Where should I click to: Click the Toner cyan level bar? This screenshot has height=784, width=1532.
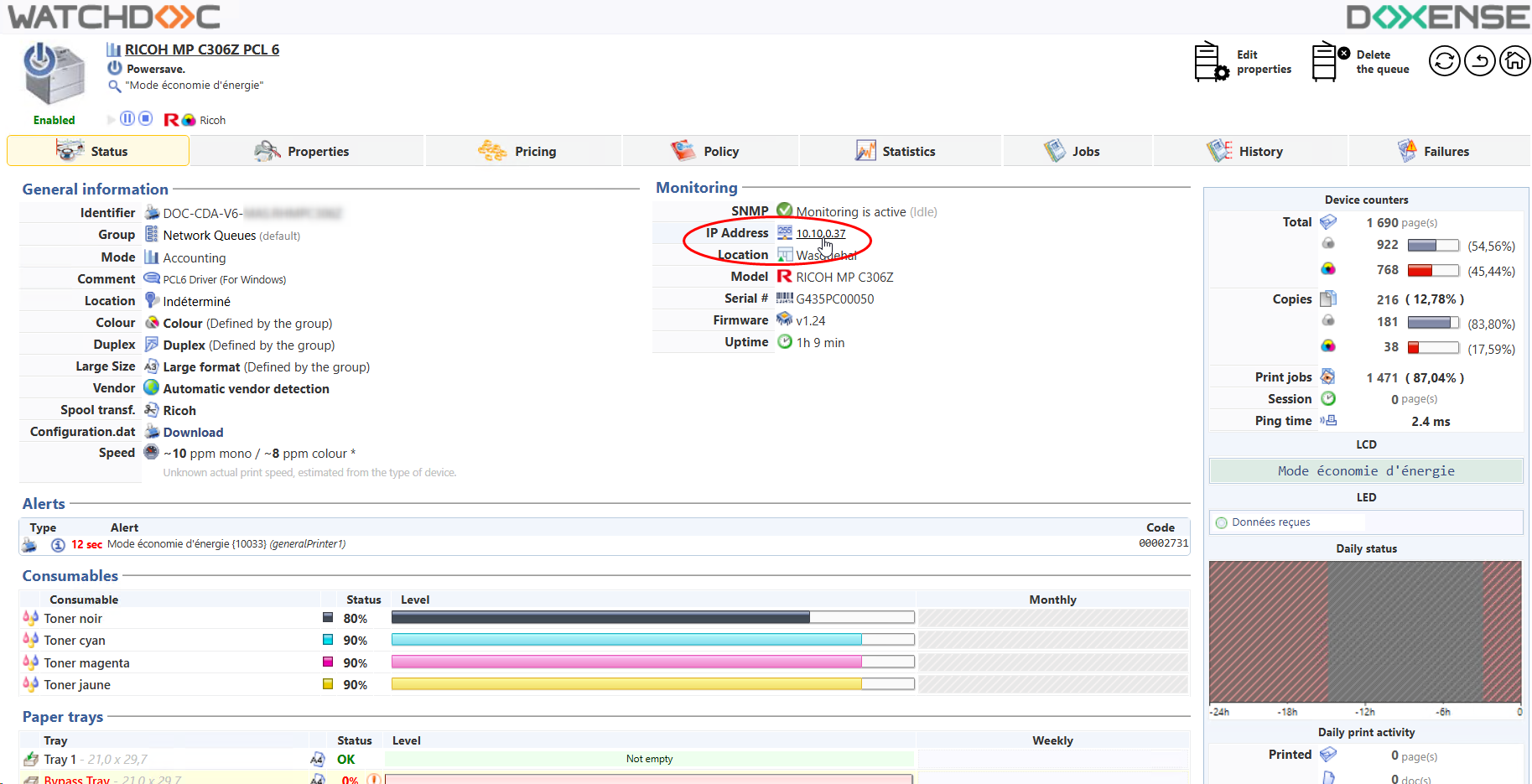tap(652, 640)
